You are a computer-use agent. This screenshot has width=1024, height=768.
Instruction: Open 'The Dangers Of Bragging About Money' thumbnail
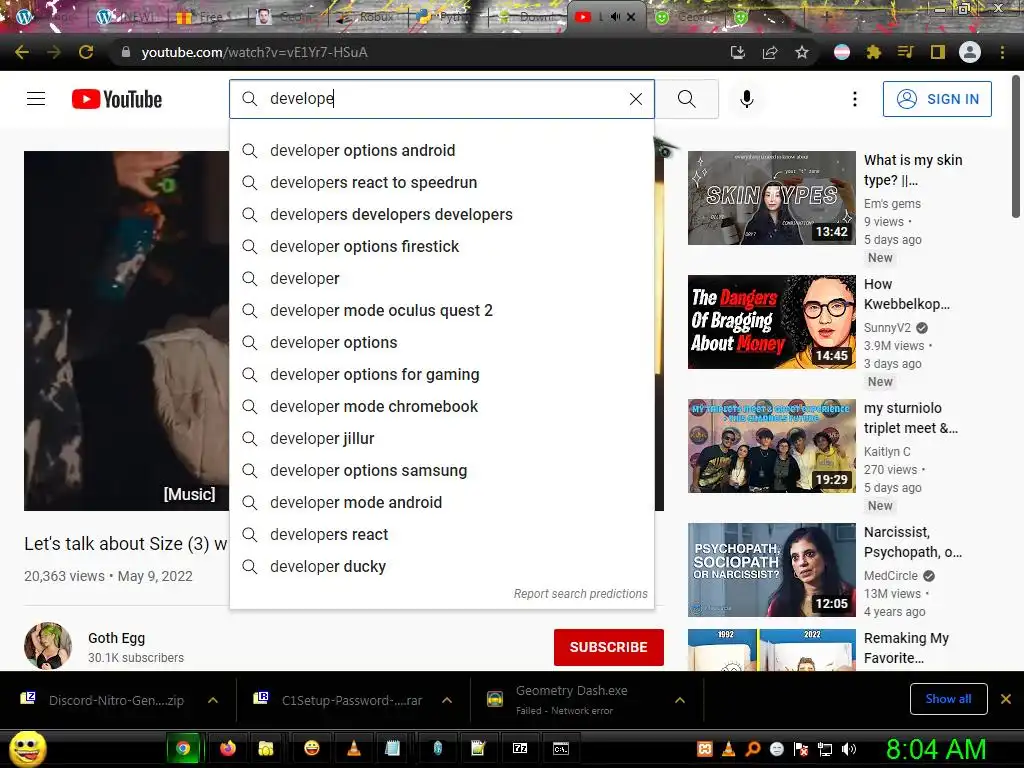pos(771,322)
